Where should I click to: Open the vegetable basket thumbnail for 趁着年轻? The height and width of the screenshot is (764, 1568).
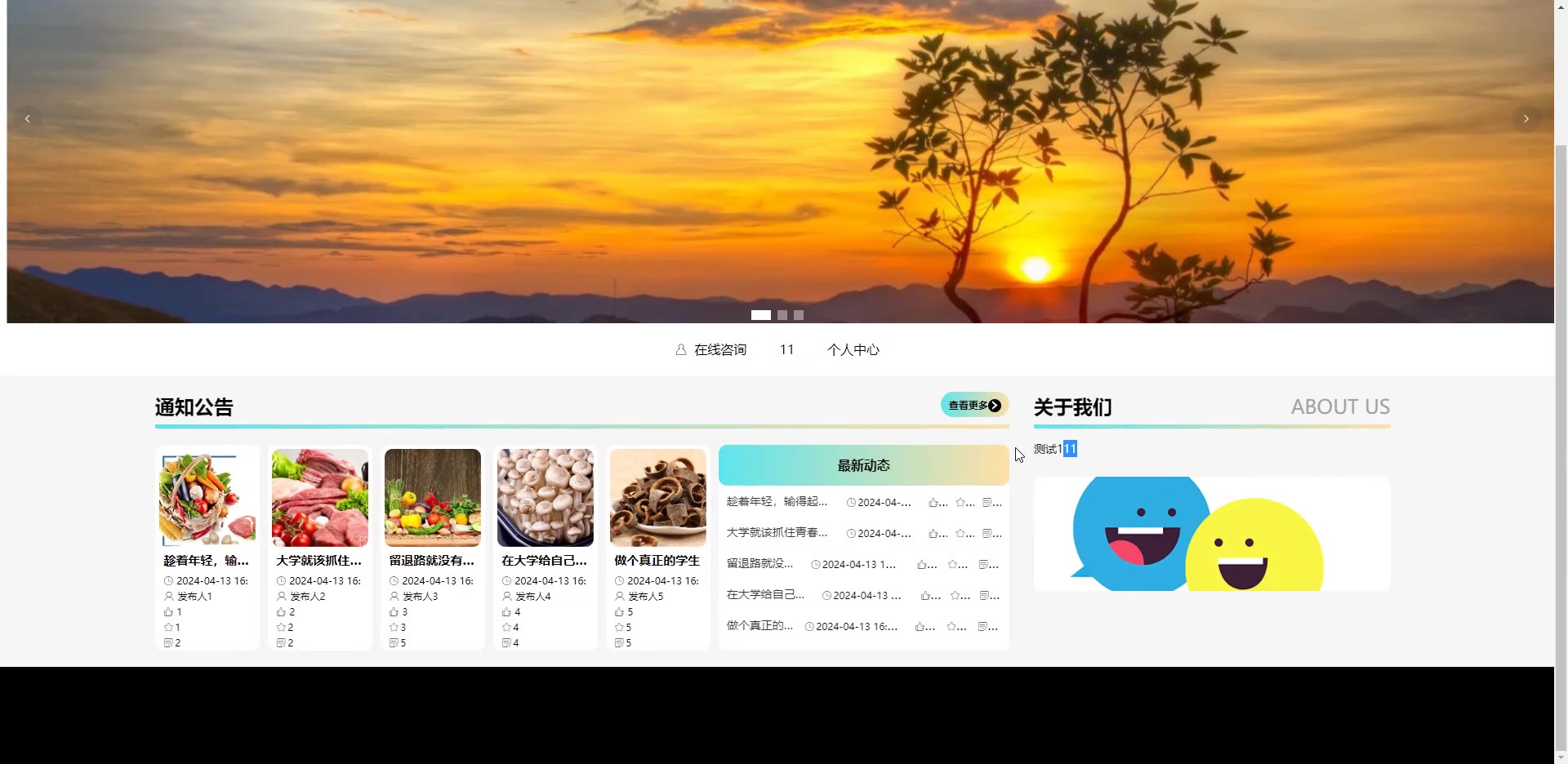[207, 498]
